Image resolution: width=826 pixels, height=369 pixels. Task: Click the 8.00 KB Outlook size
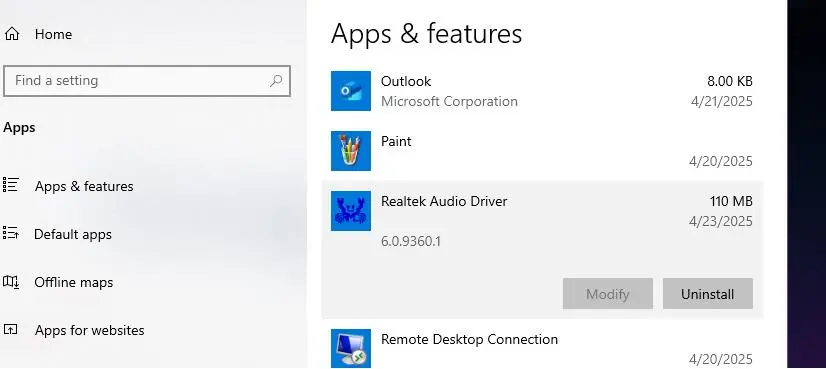tap(730, 81)
